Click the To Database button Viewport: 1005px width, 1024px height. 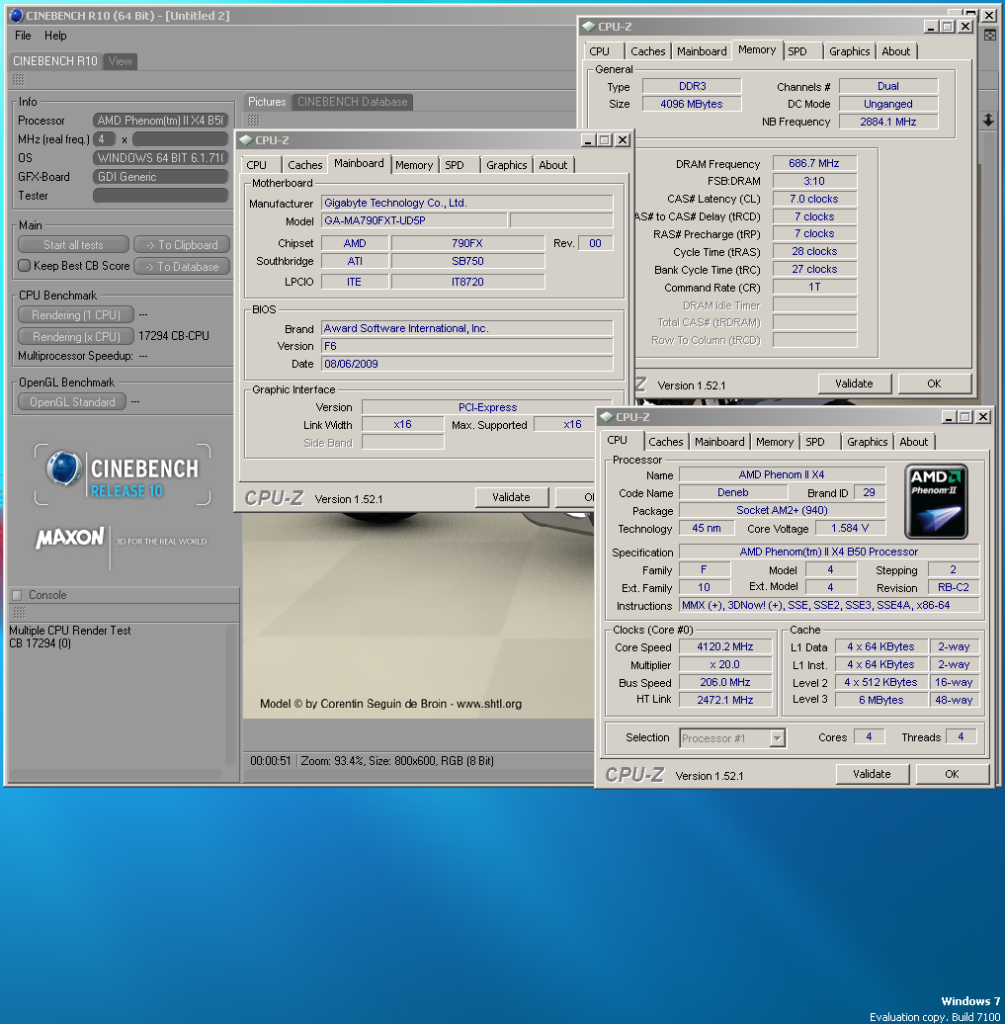coord(182,266)
